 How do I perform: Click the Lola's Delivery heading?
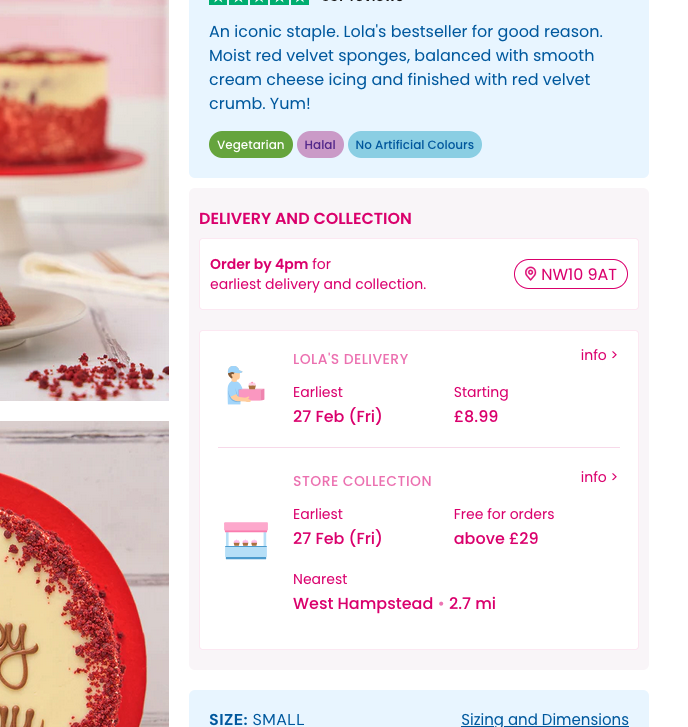[x=350, y=359]
